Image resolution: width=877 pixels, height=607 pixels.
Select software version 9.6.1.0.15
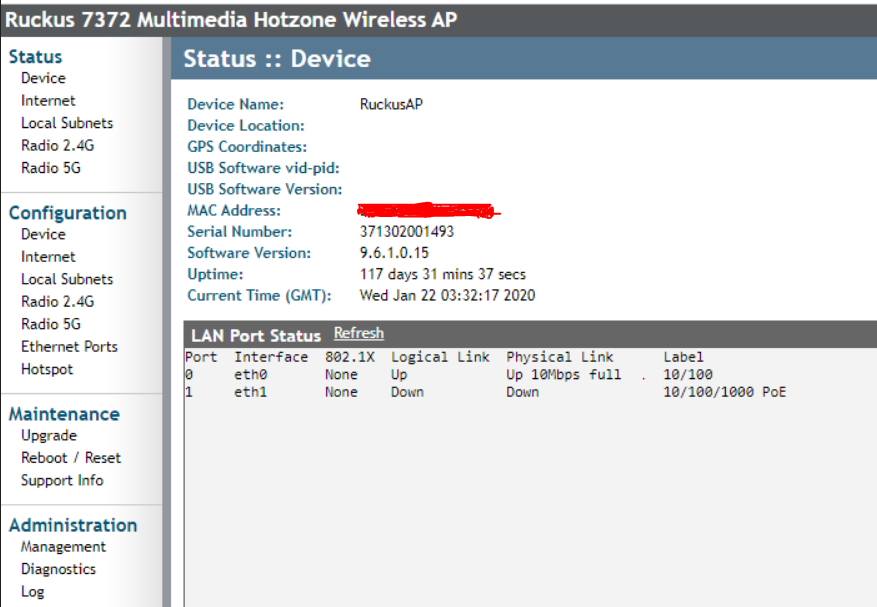coord(394,253)
